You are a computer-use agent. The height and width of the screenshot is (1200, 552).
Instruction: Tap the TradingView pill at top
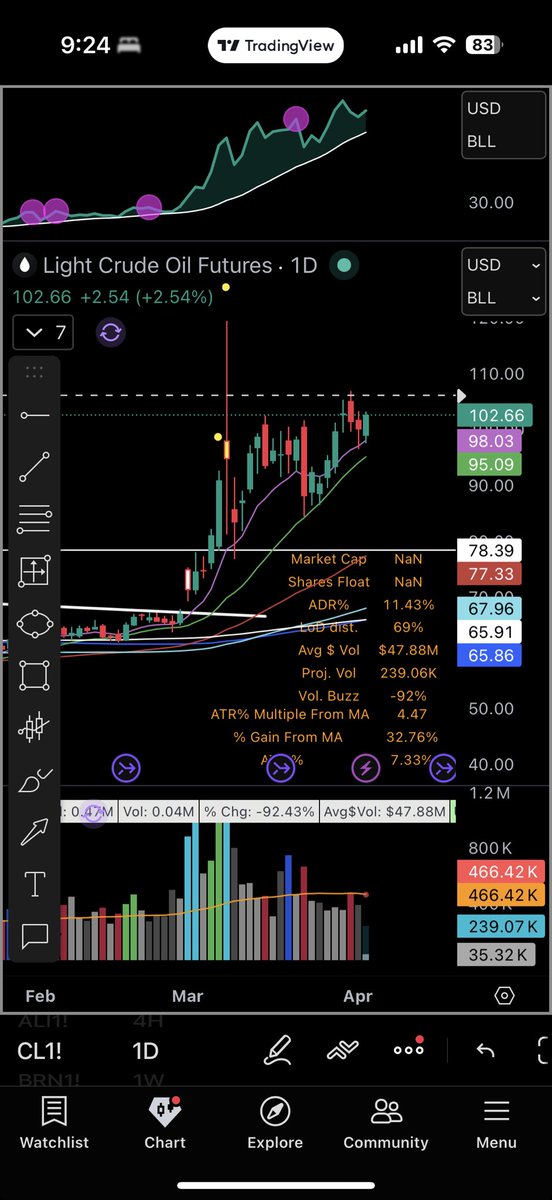276,46
